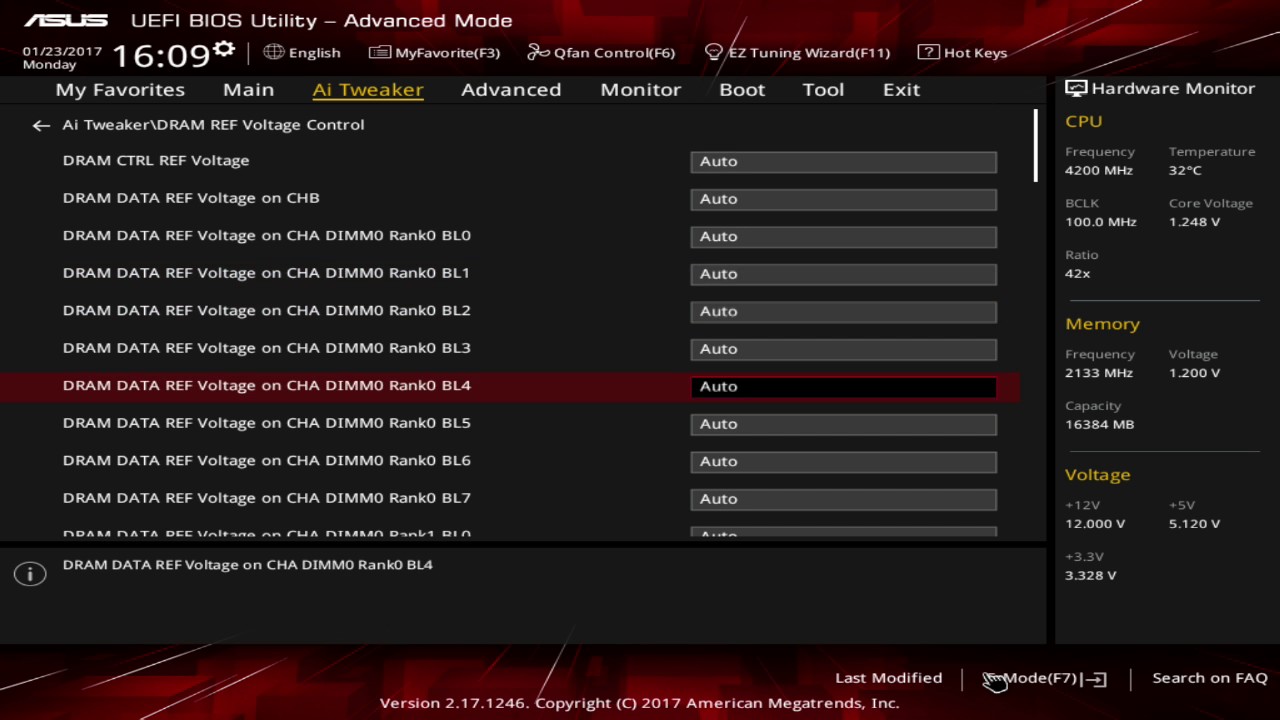The image size is (1280, 720).
Task: Select the CHA DIMM0 Rank0 BL3 label
Action: [266, 348]
